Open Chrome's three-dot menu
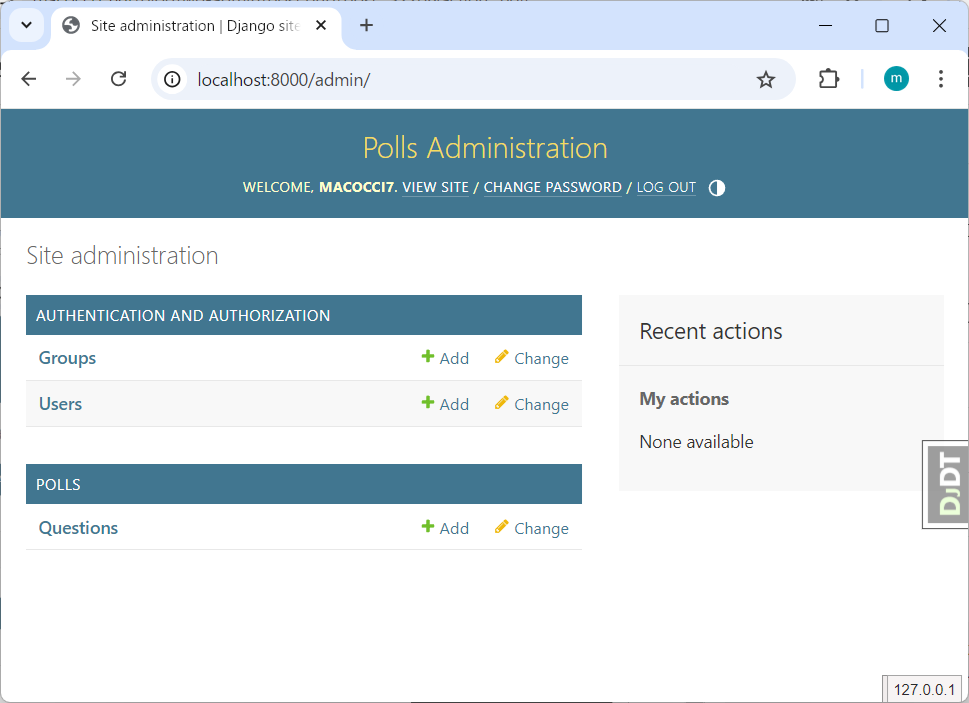 point(940,79)
